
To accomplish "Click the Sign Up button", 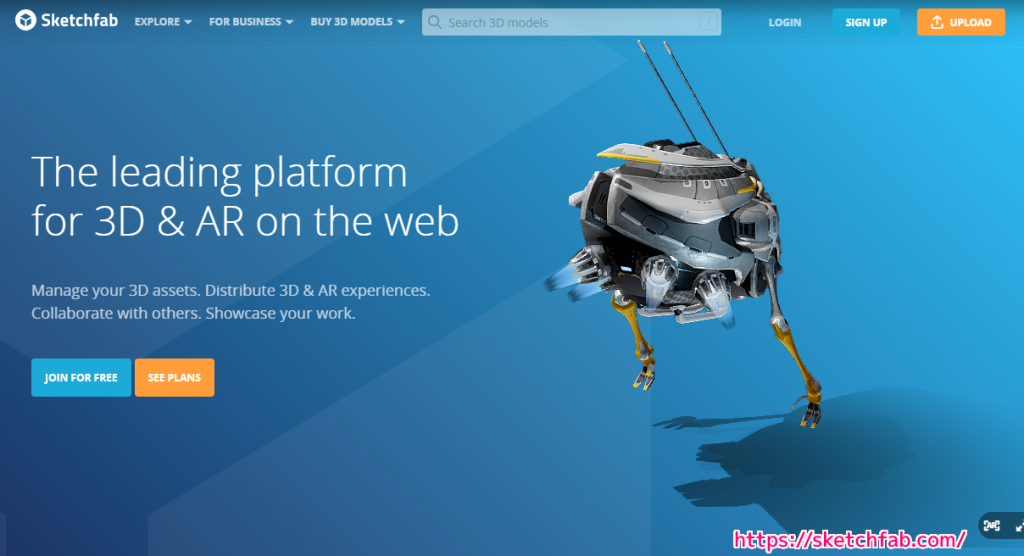I will pos(865,22).
